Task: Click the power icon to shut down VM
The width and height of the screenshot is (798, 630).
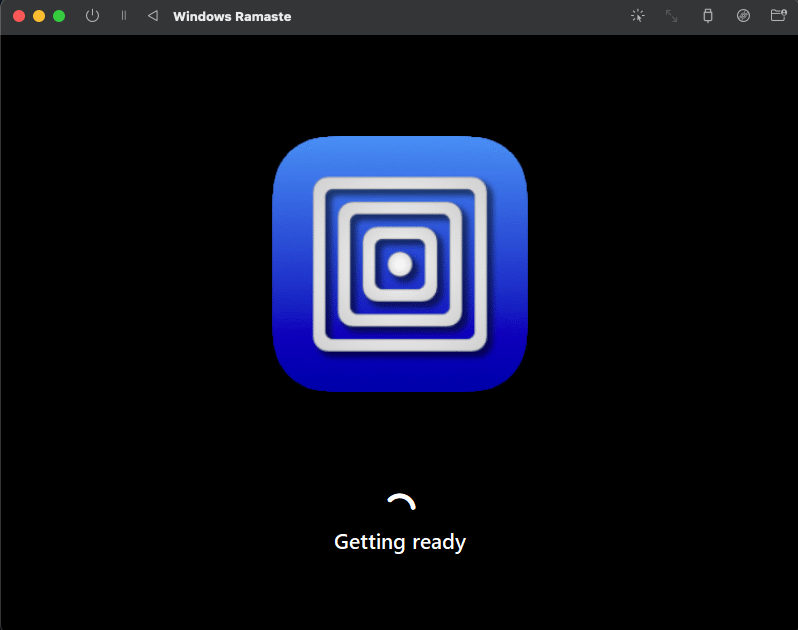Action: [92, 16]
